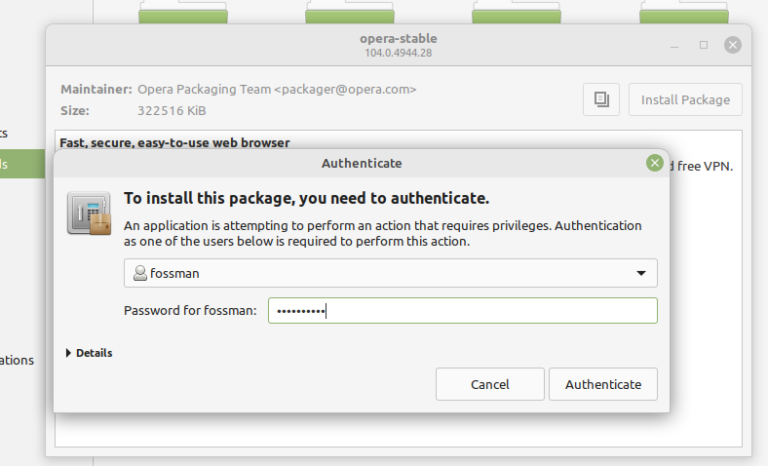Select the highlighted green sidebar item
The image size is (768, 466).
point(22,164)
